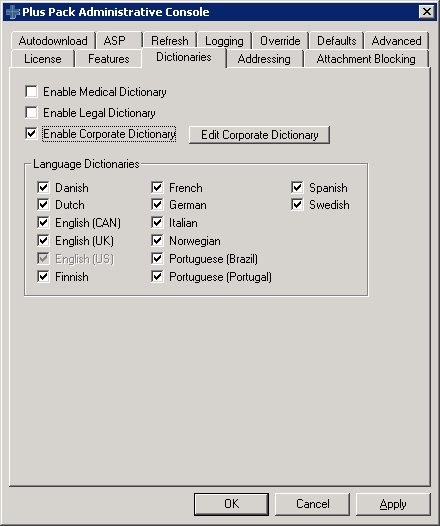The height and width of the screenshot is (526, 440).
Task: Click the Cancel button
Action: tap(313, 504)
